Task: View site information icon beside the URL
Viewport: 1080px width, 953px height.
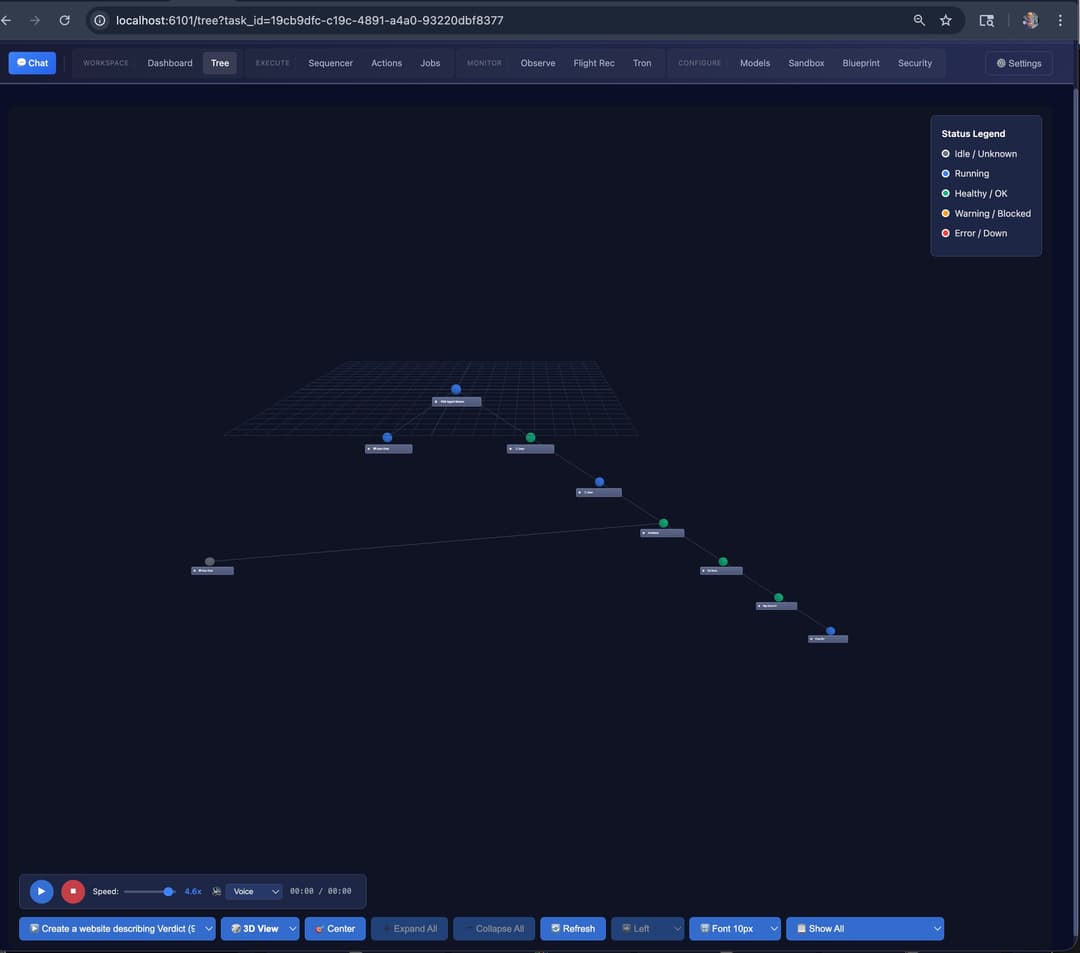Action: [100, 20]
